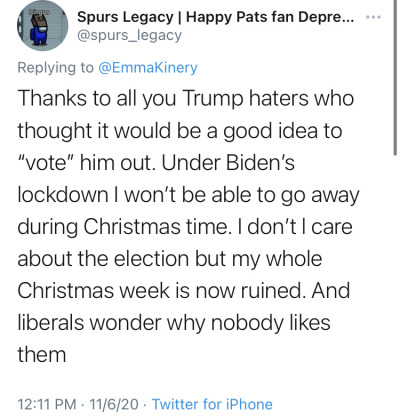Screen dimensions: 400x419
Task: Click the scrollbar on the right edge
Action: coord(395,77)
